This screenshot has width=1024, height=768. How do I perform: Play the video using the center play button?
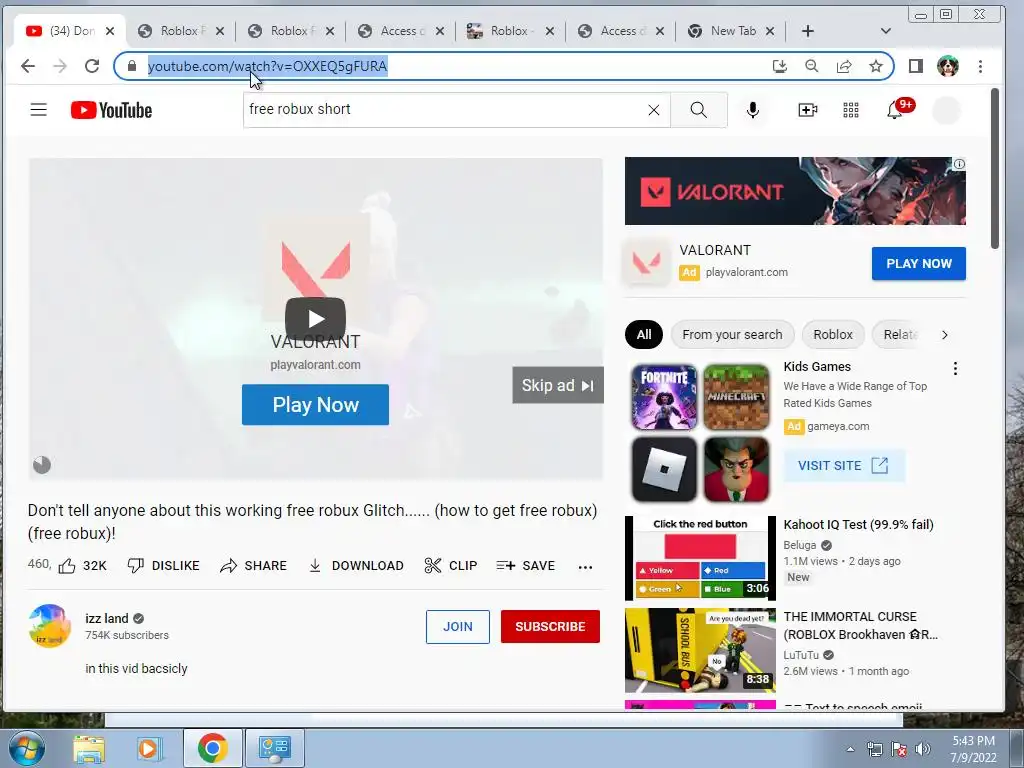point(315,318)
